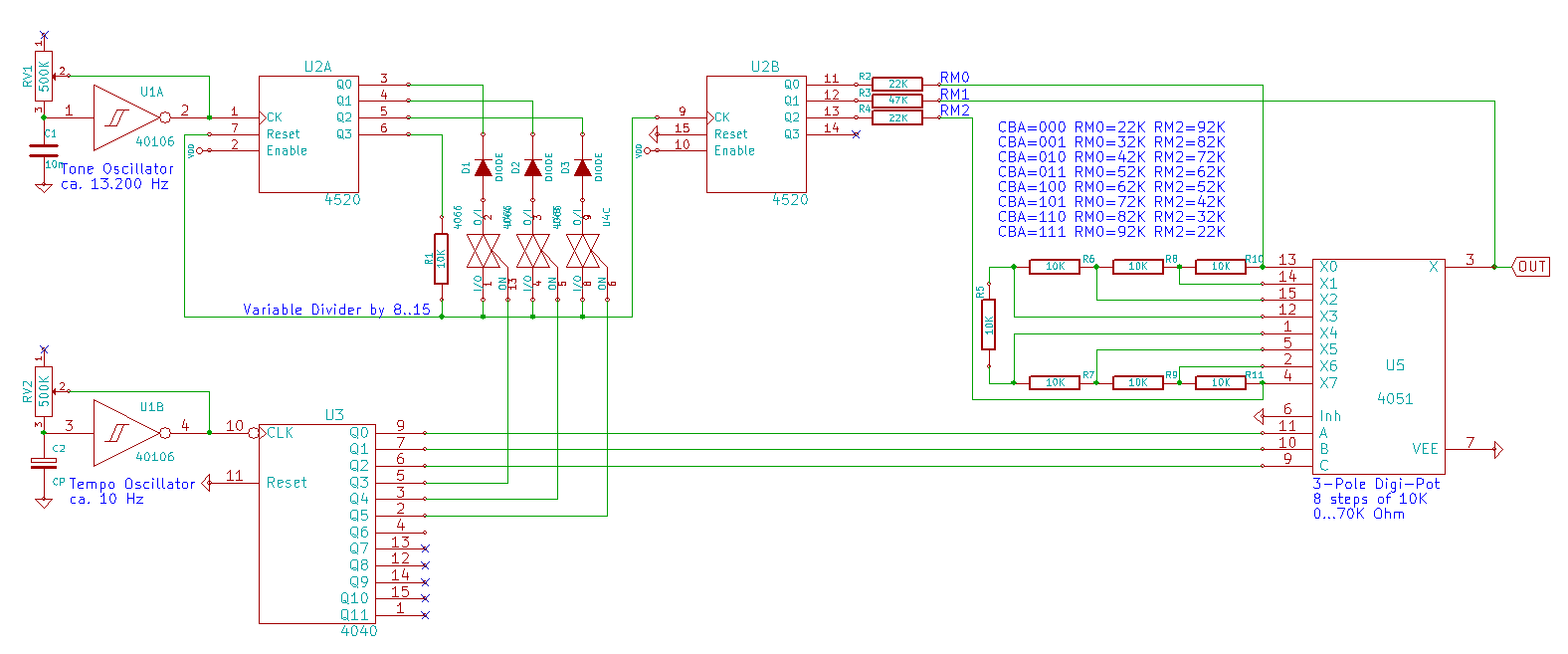Click the D1 diode symbol
The image size is (1568, 654).
[484, 167]
